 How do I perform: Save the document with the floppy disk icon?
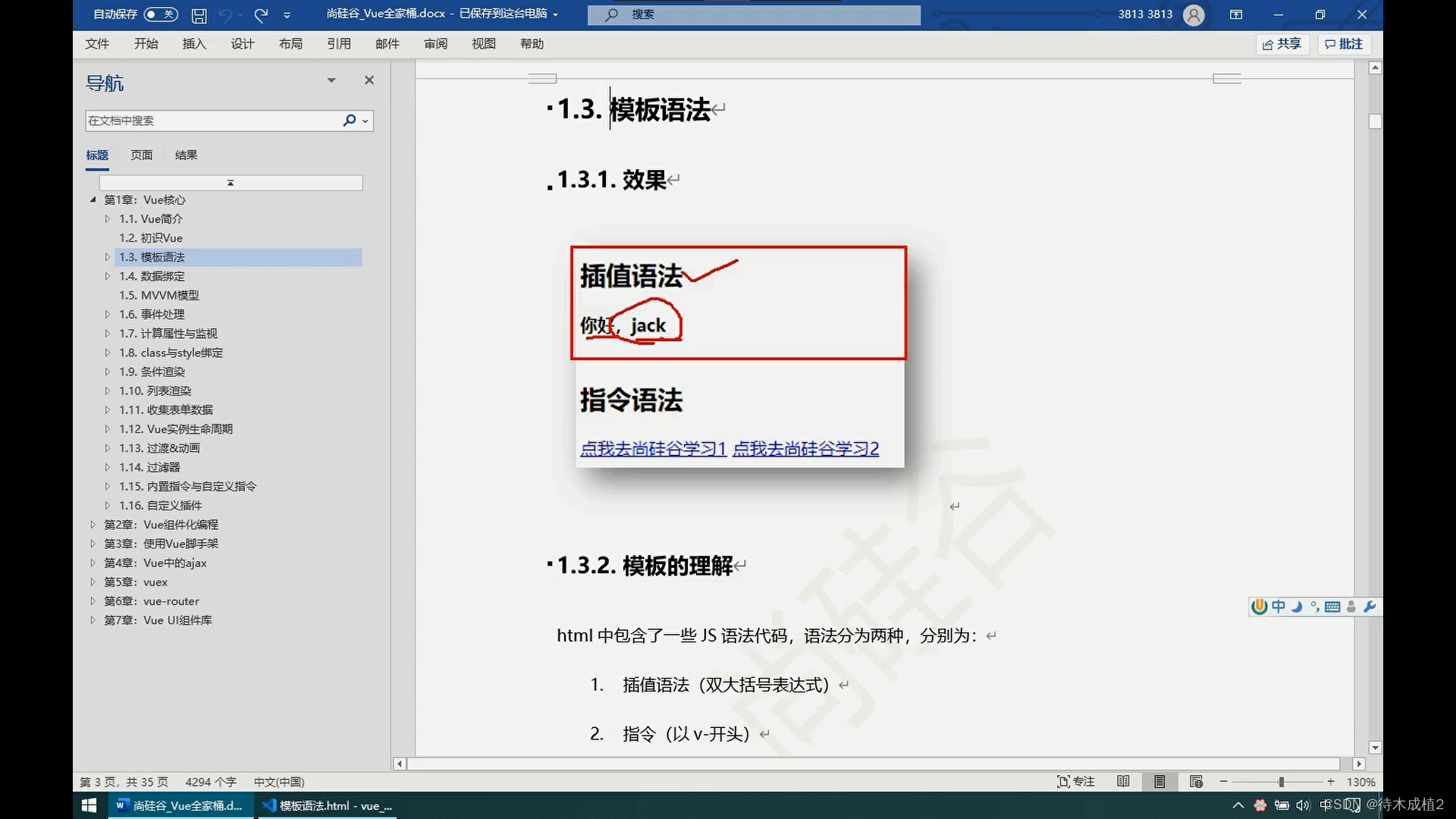199,14
